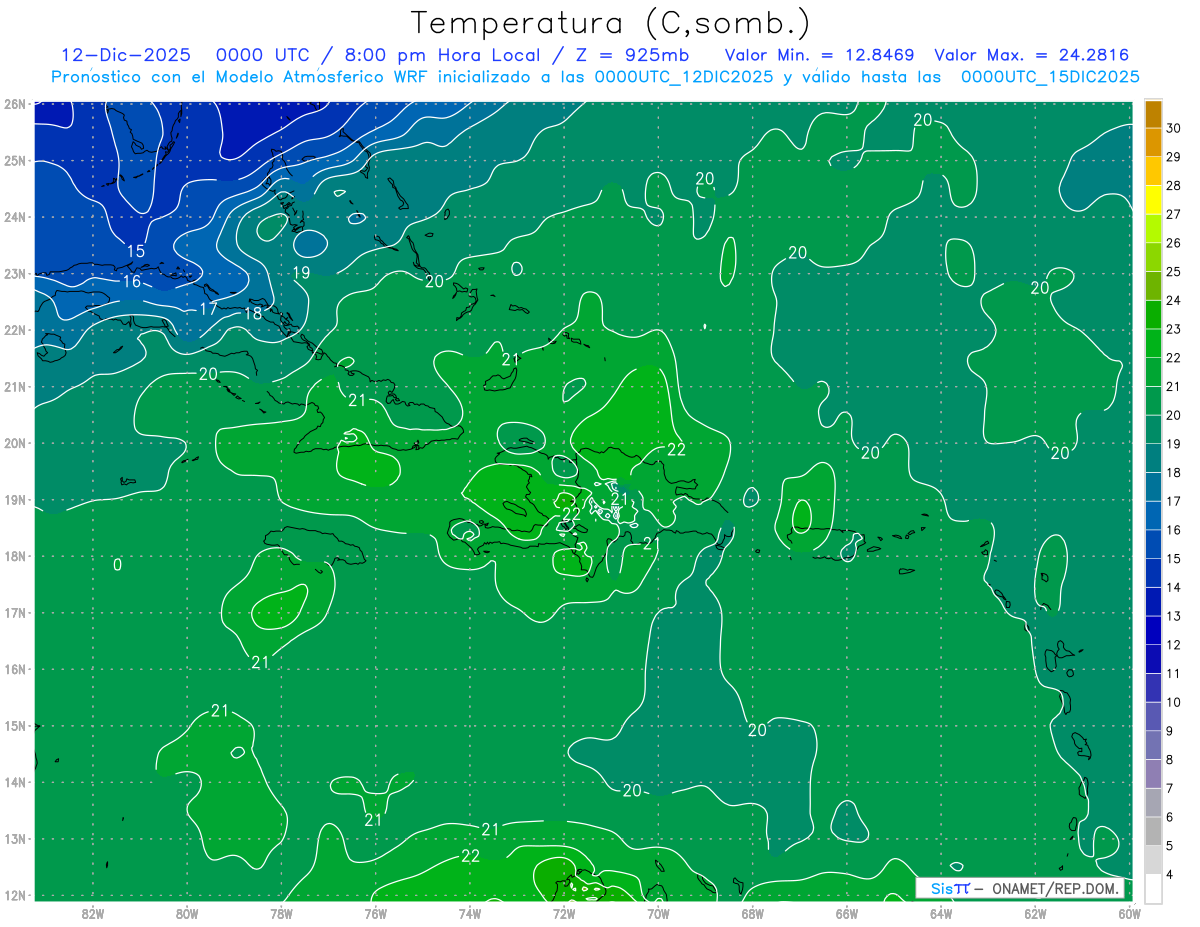Click the "16" contour label on the map

[x=131, y=282]
